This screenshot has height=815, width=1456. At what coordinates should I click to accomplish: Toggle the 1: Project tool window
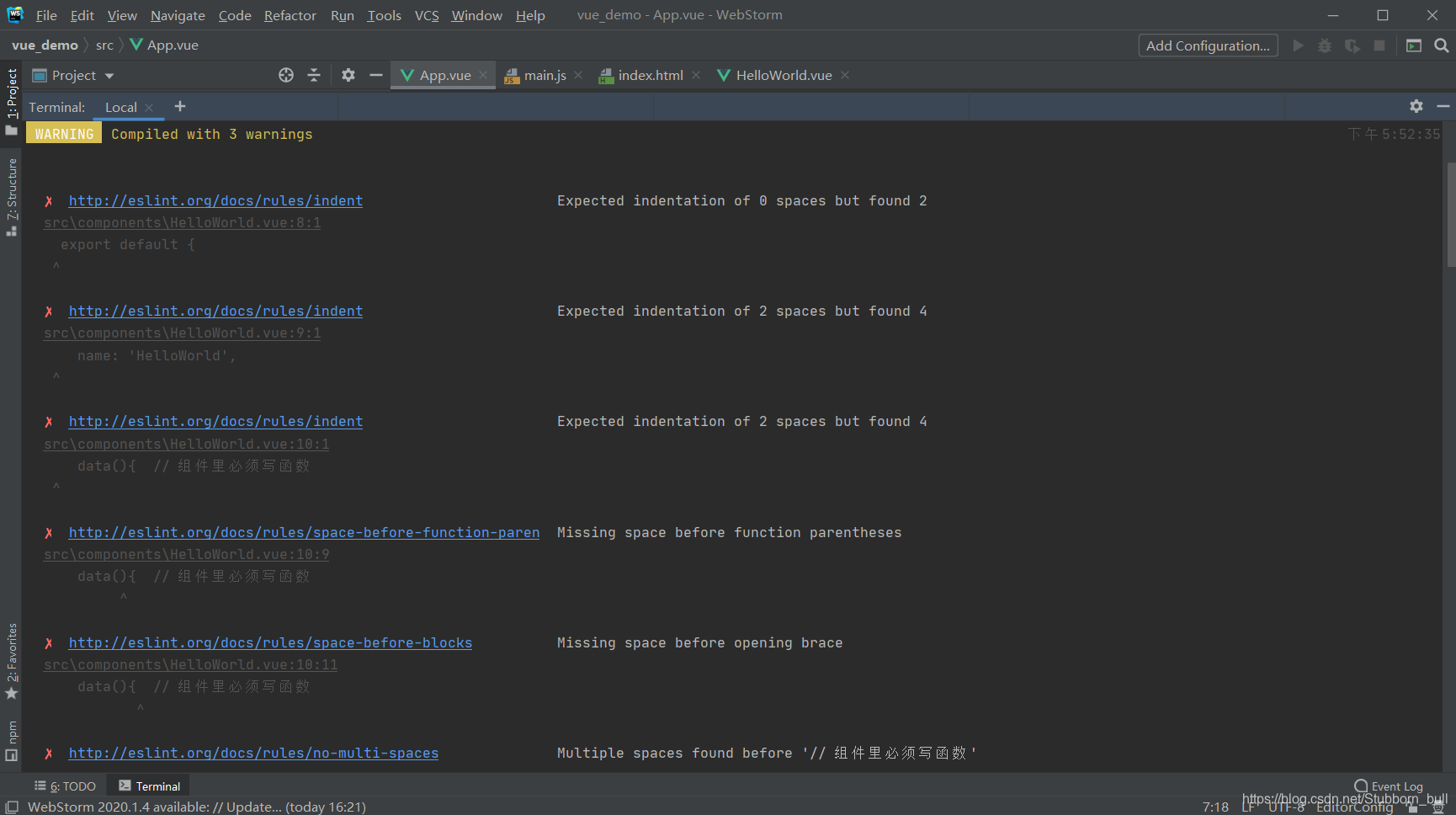coord(12,101)
